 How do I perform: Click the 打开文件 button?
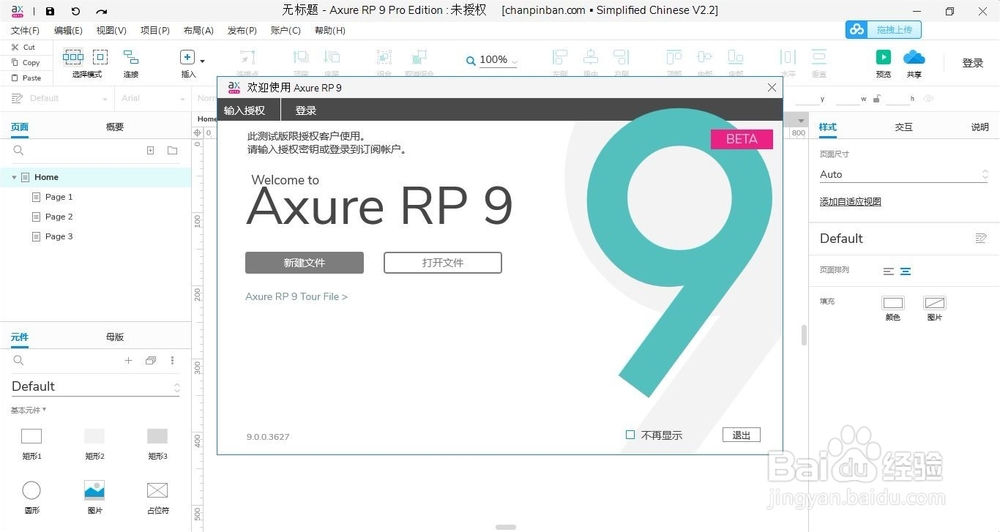(x=443, y=263)
